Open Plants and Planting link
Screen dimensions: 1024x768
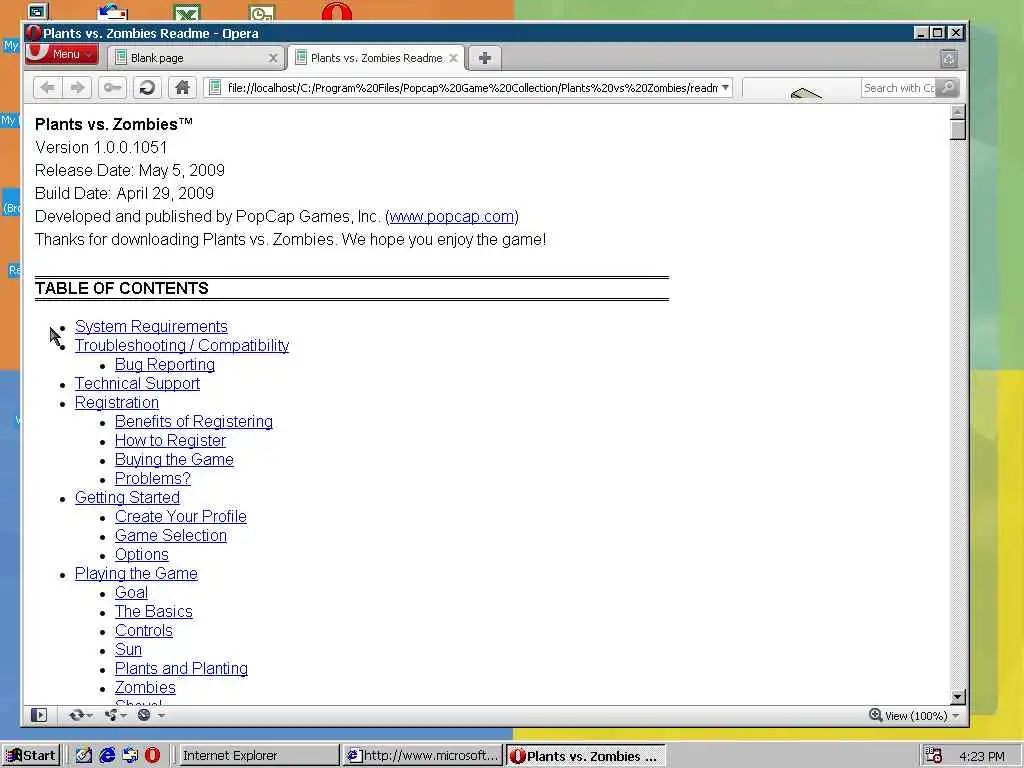[x=182, y=668]
